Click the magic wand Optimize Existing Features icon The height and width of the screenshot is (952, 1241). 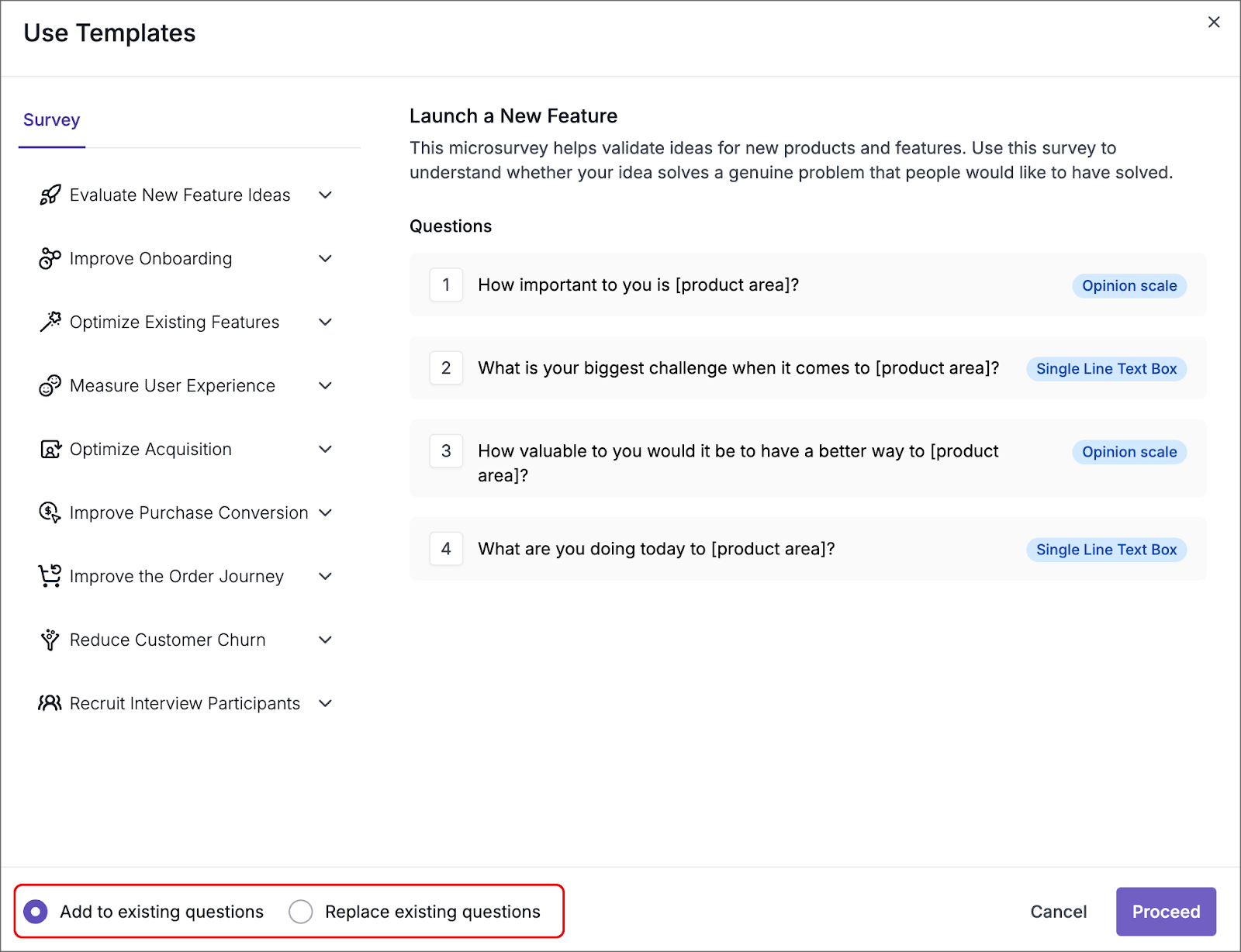[50, 323]
